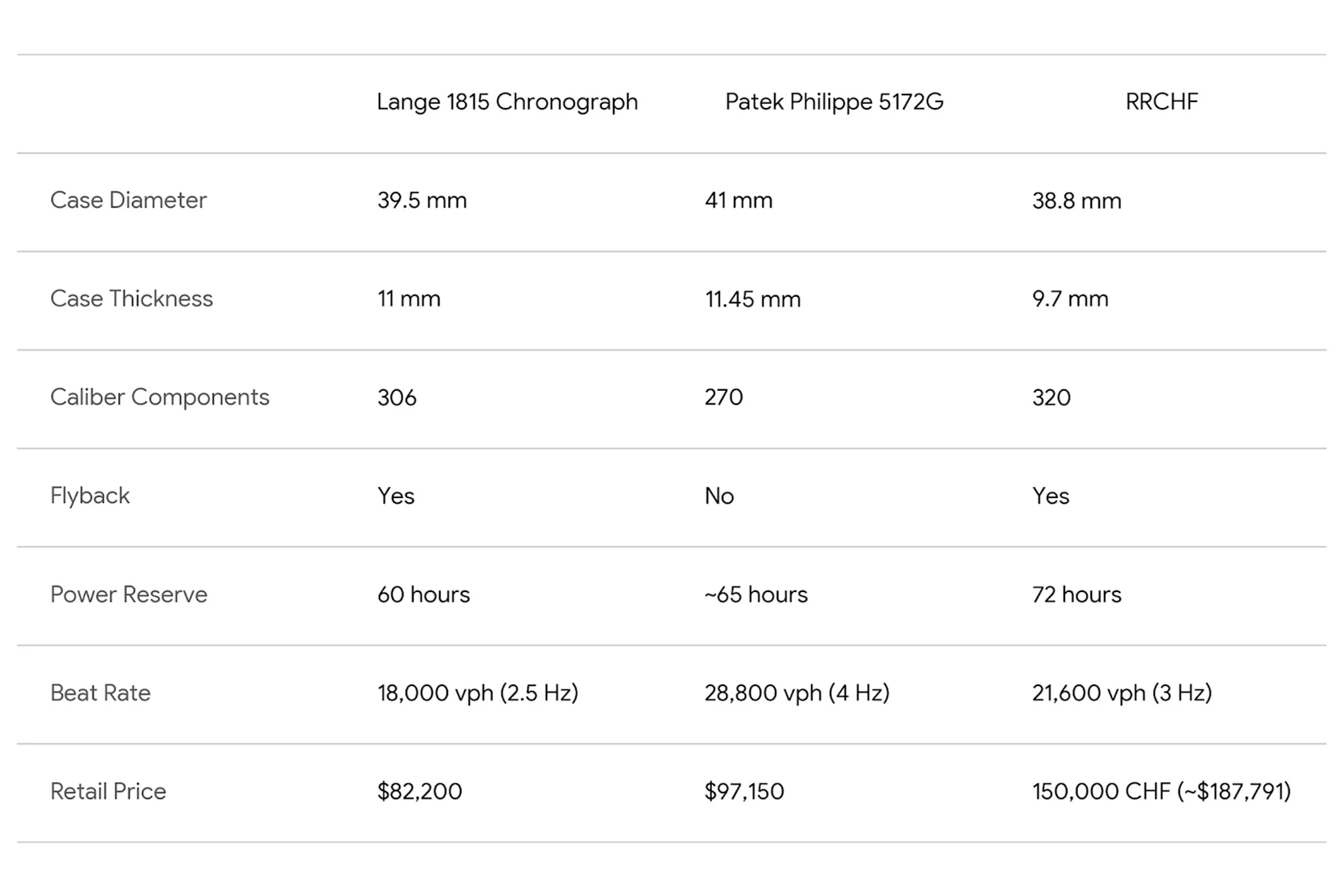Click the 320 caliber components cell
1343x896 pixels.
[x=1051, y=397]
